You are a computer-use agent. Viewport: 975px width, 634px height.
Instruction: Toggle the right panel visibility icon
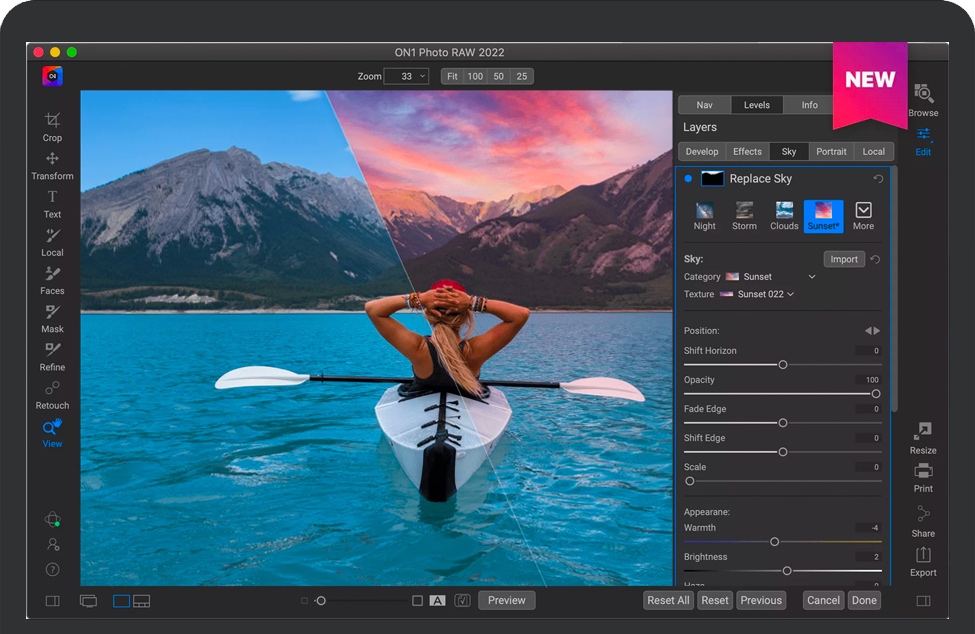(x=922, y=601)
